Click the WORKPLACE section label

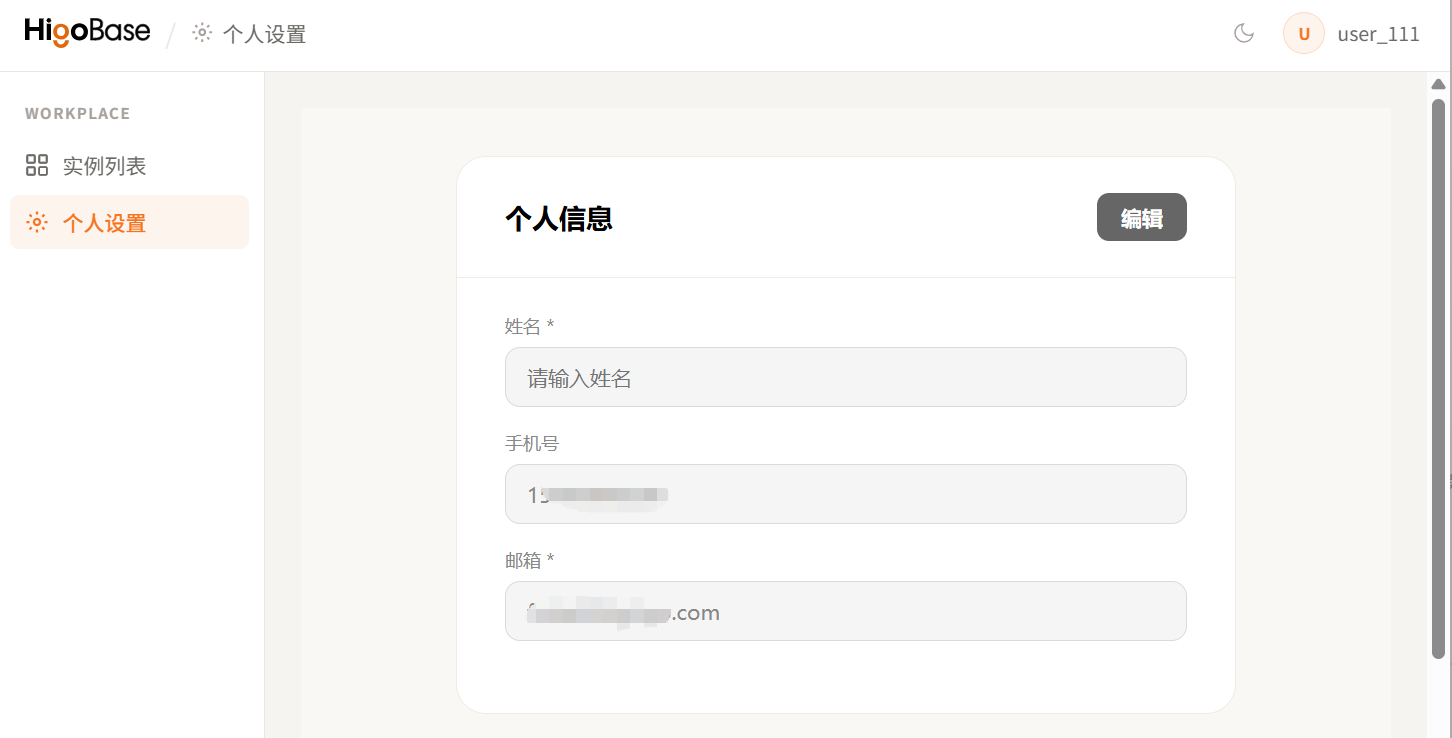pyautogui.click(x=78, y=114)
